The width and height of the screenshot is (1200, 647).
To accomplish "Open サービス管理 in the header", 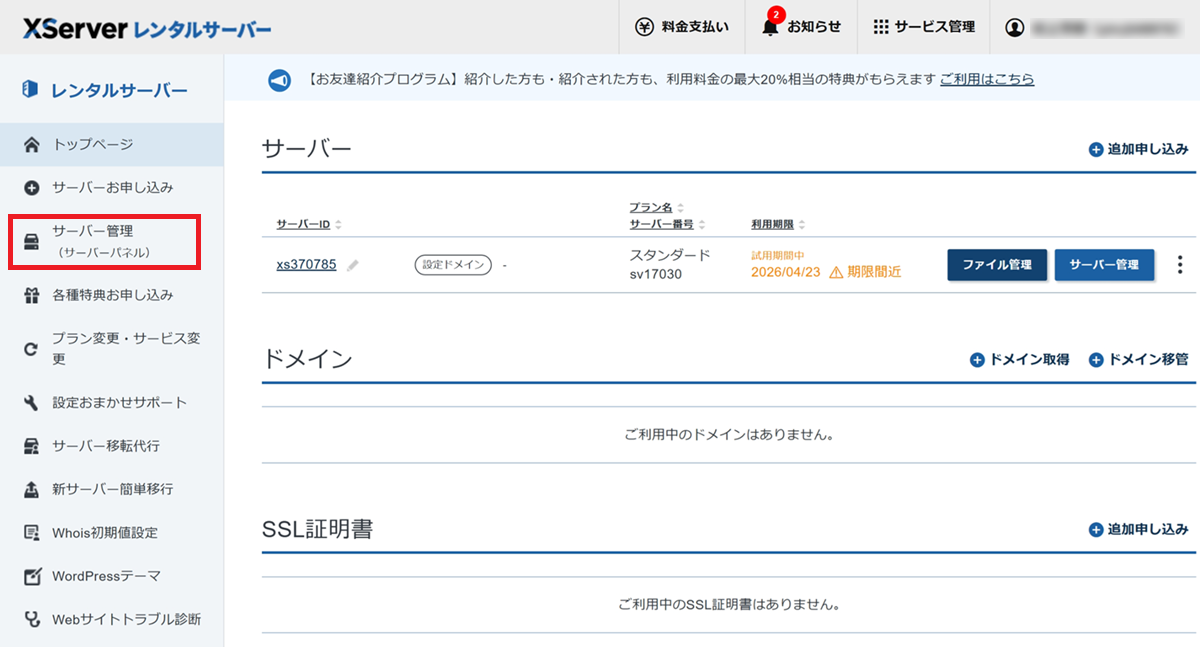I will [x=923, y=27].
